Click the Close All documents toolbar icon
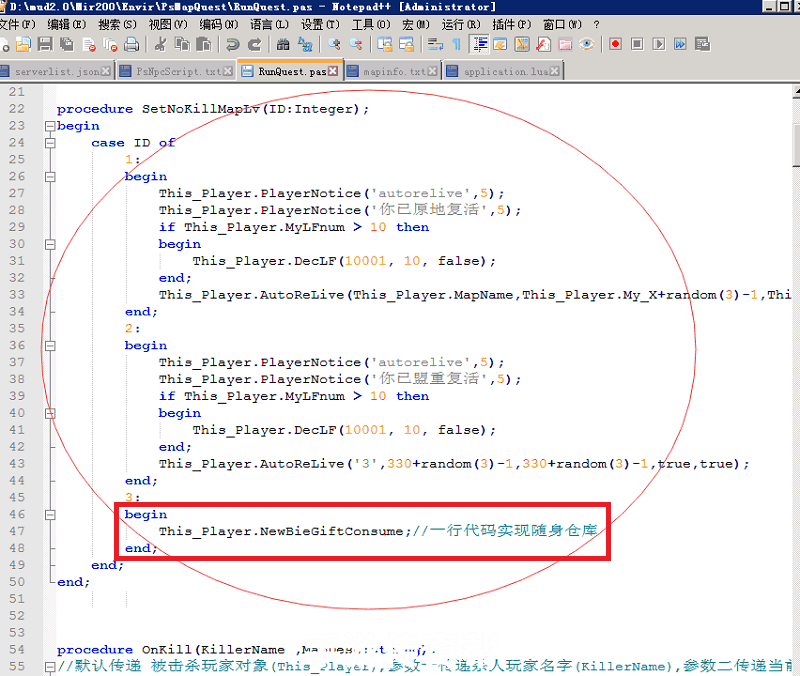The image size is (800, 676). 110,45
